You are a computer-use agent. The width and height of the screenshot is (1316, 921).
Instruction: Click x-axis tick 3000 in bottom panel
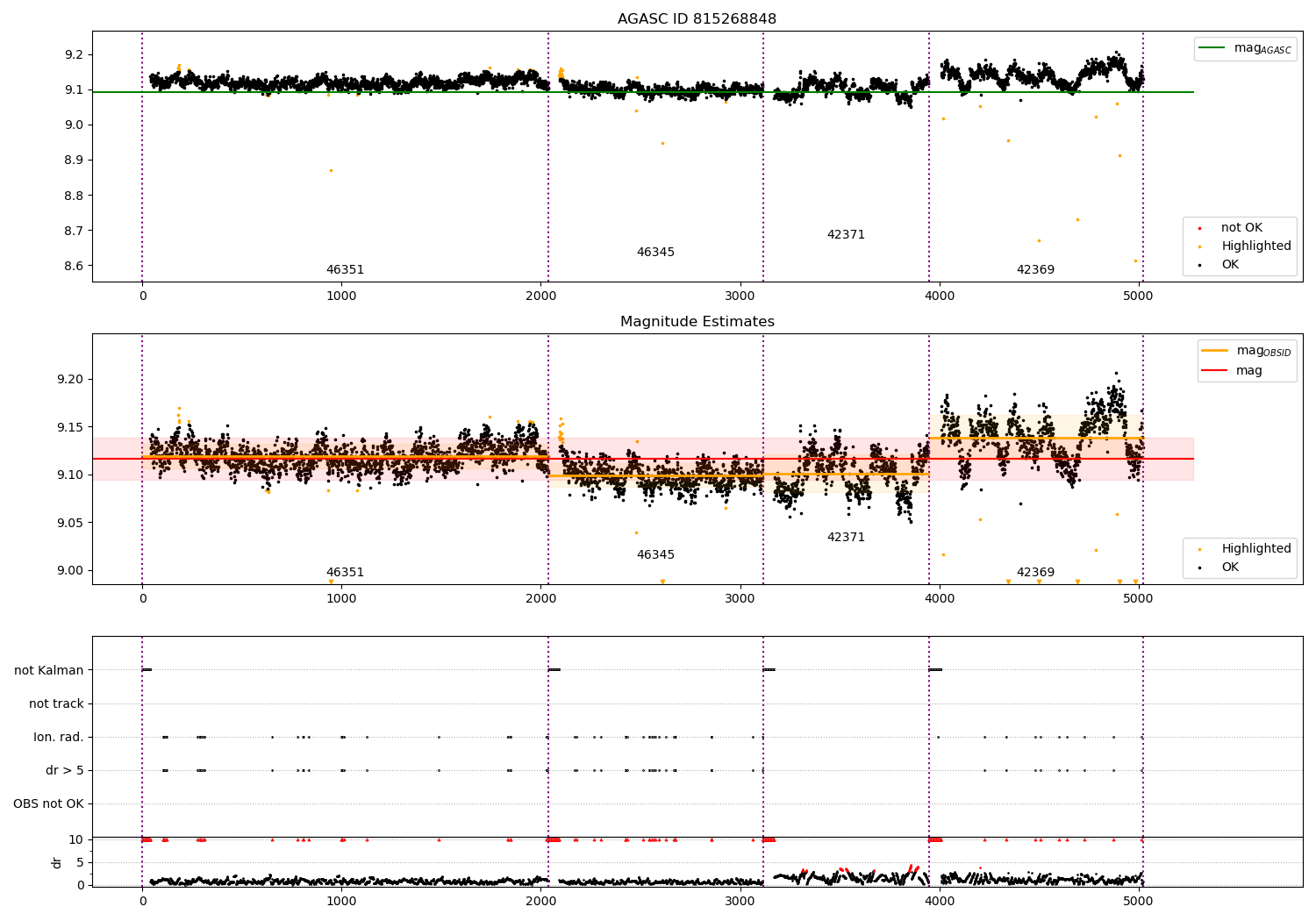pos(740,901)
